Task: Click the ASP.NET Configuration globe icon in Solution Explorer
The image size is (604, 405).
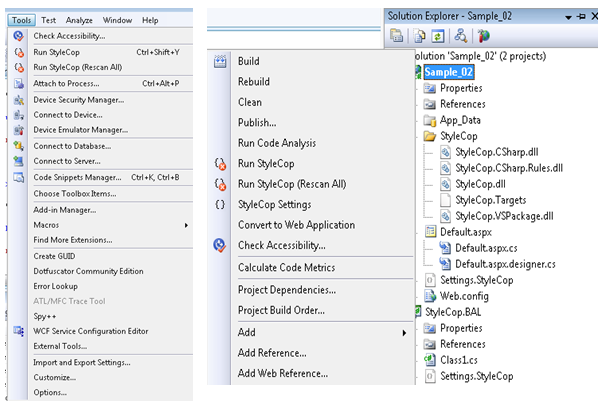Action: click(483, 36)
